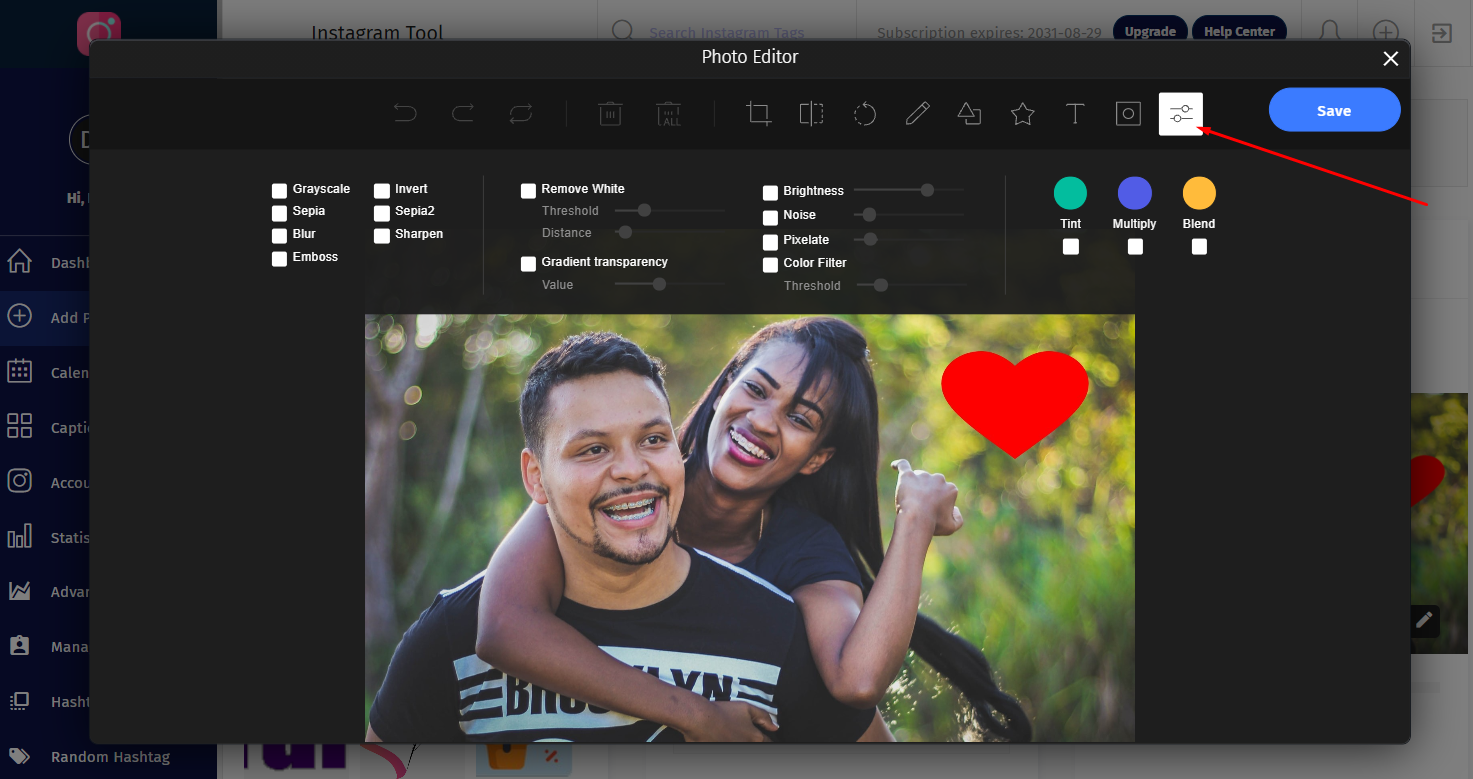Activate the pencil Draw tool

point(917,114)
